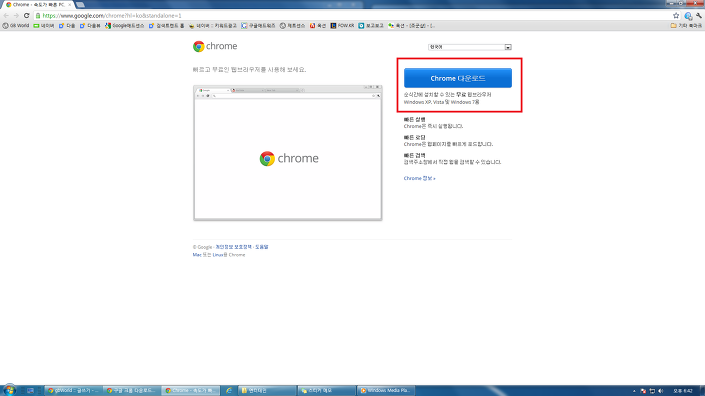Switch to gbWorld taskbar Chrome window
The image size is (705, 396).
(x=73, y=391)
